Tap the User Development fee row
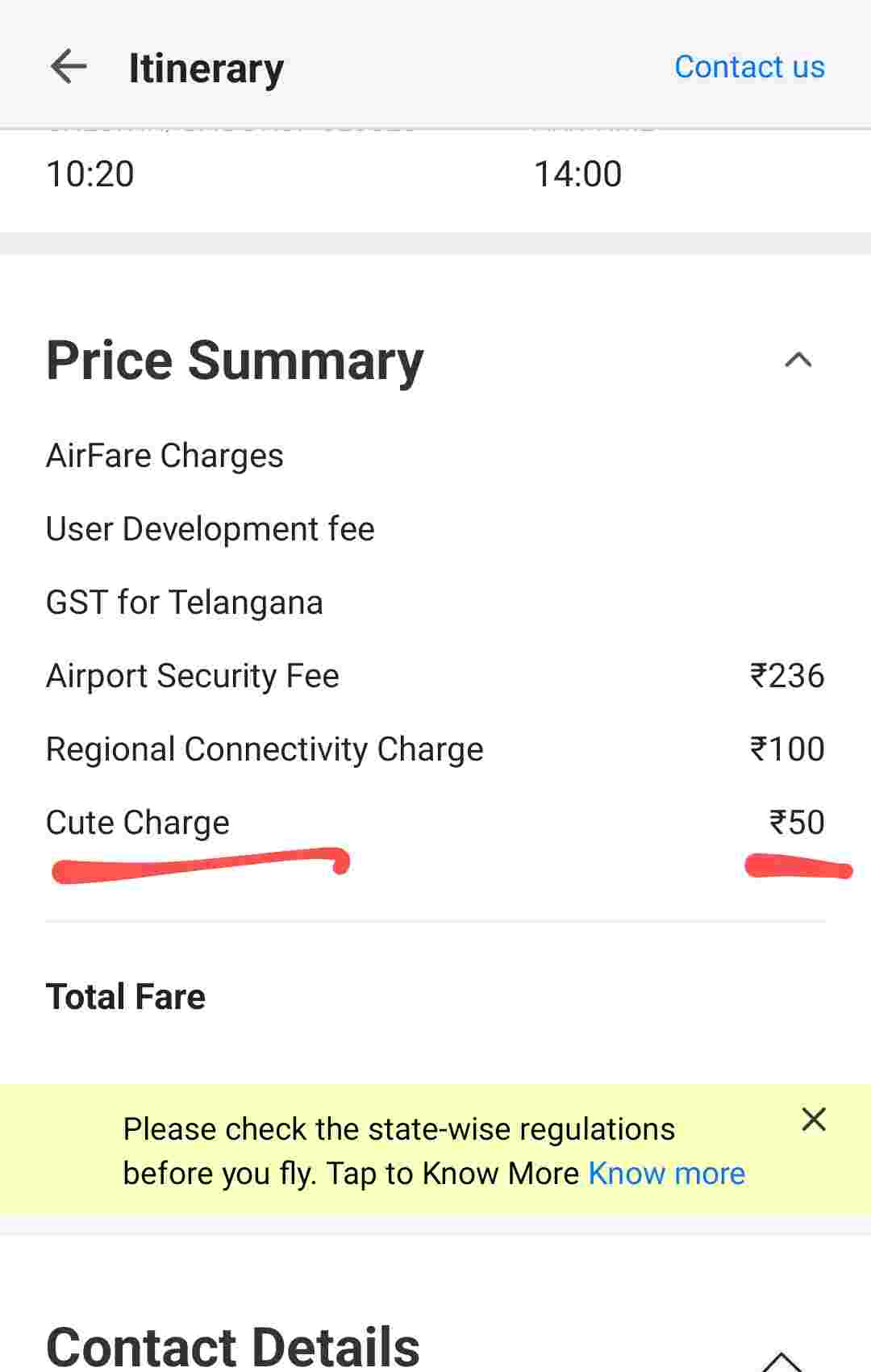The image size is (871, 1372). 210,529
